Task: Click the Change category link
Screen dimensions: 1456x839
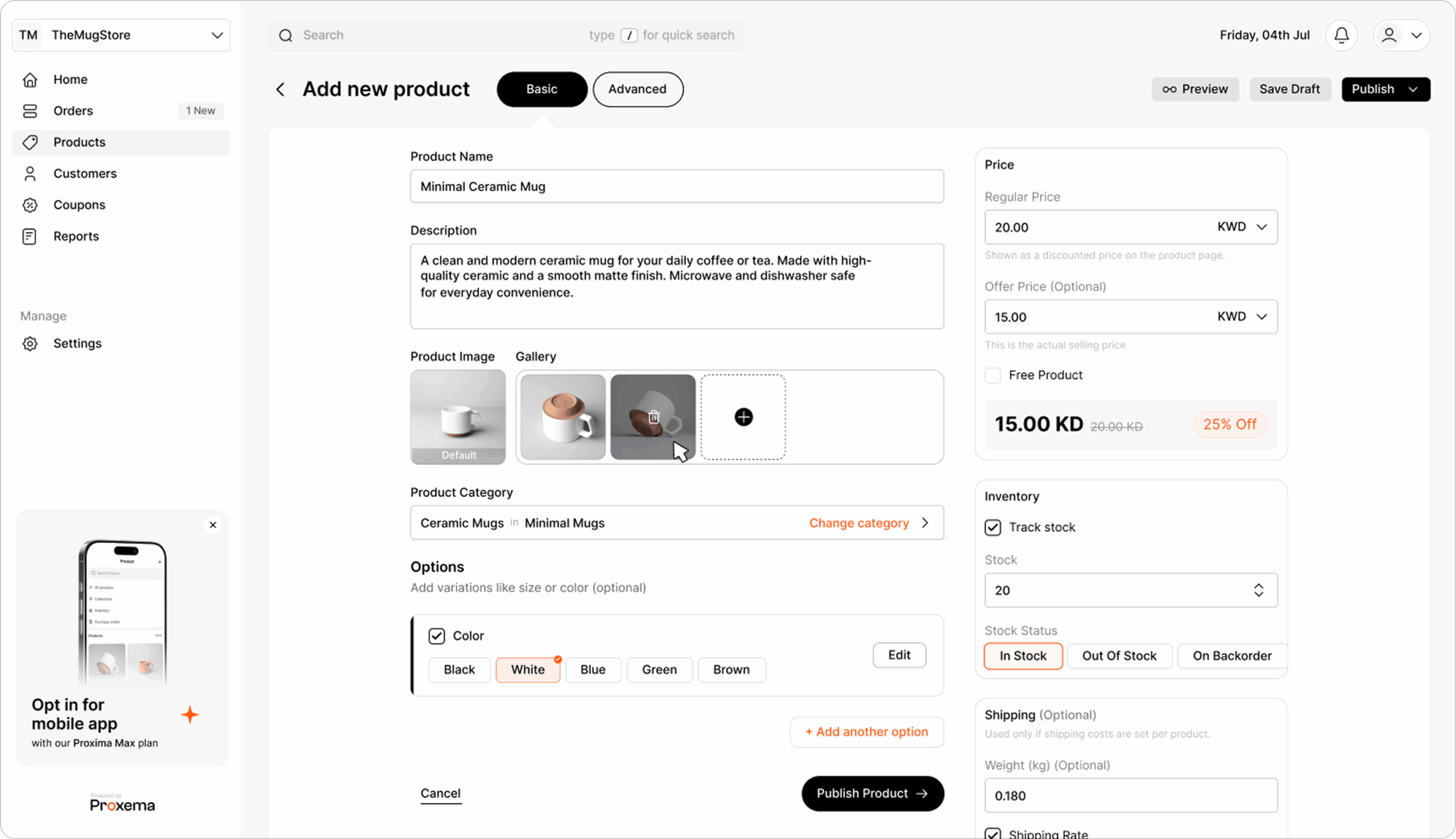Action: click(858, 523)
